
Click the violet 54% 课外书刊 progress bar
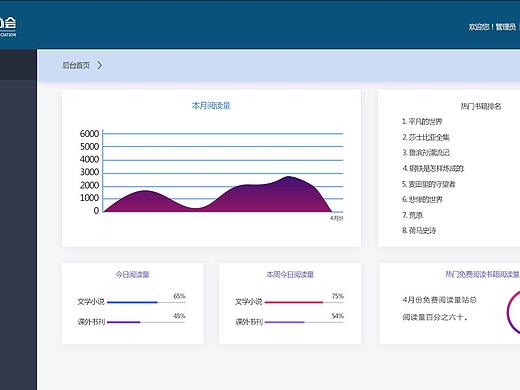[x=285, y=322]
